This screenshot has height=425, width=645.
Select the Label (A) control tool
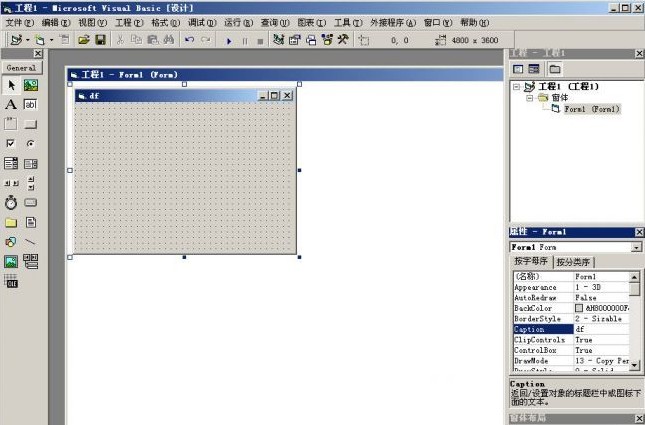pos(11,105)
